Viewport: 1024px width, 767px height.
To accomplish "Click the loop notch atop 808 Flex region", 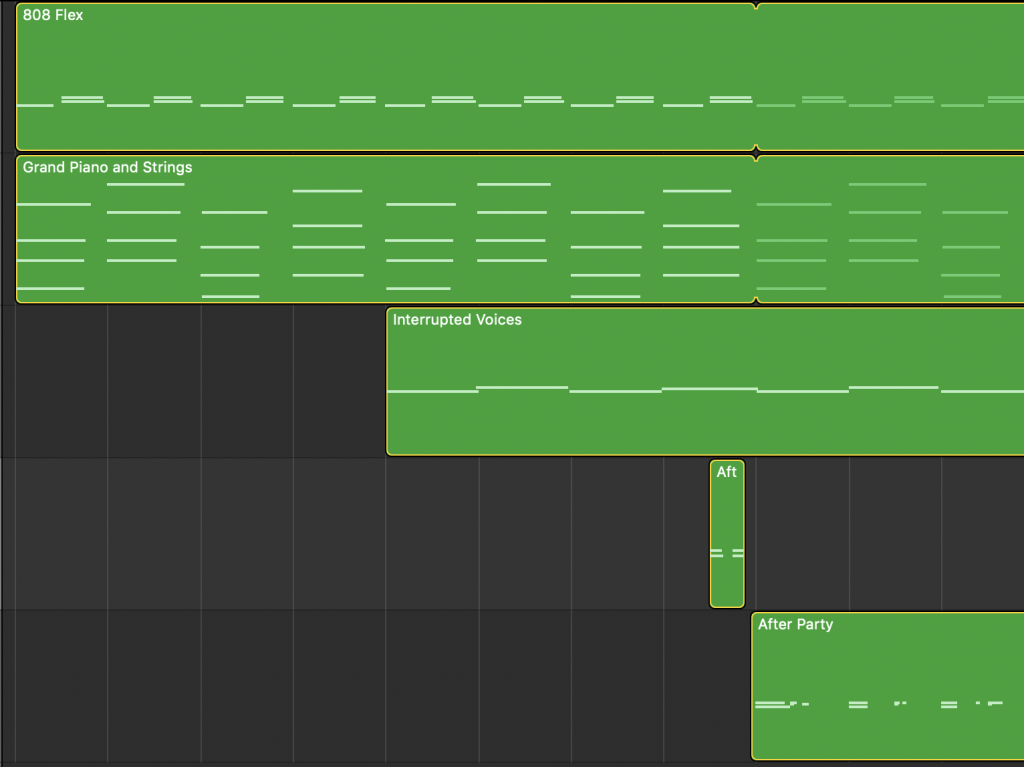I will click(x=756, y=7).
